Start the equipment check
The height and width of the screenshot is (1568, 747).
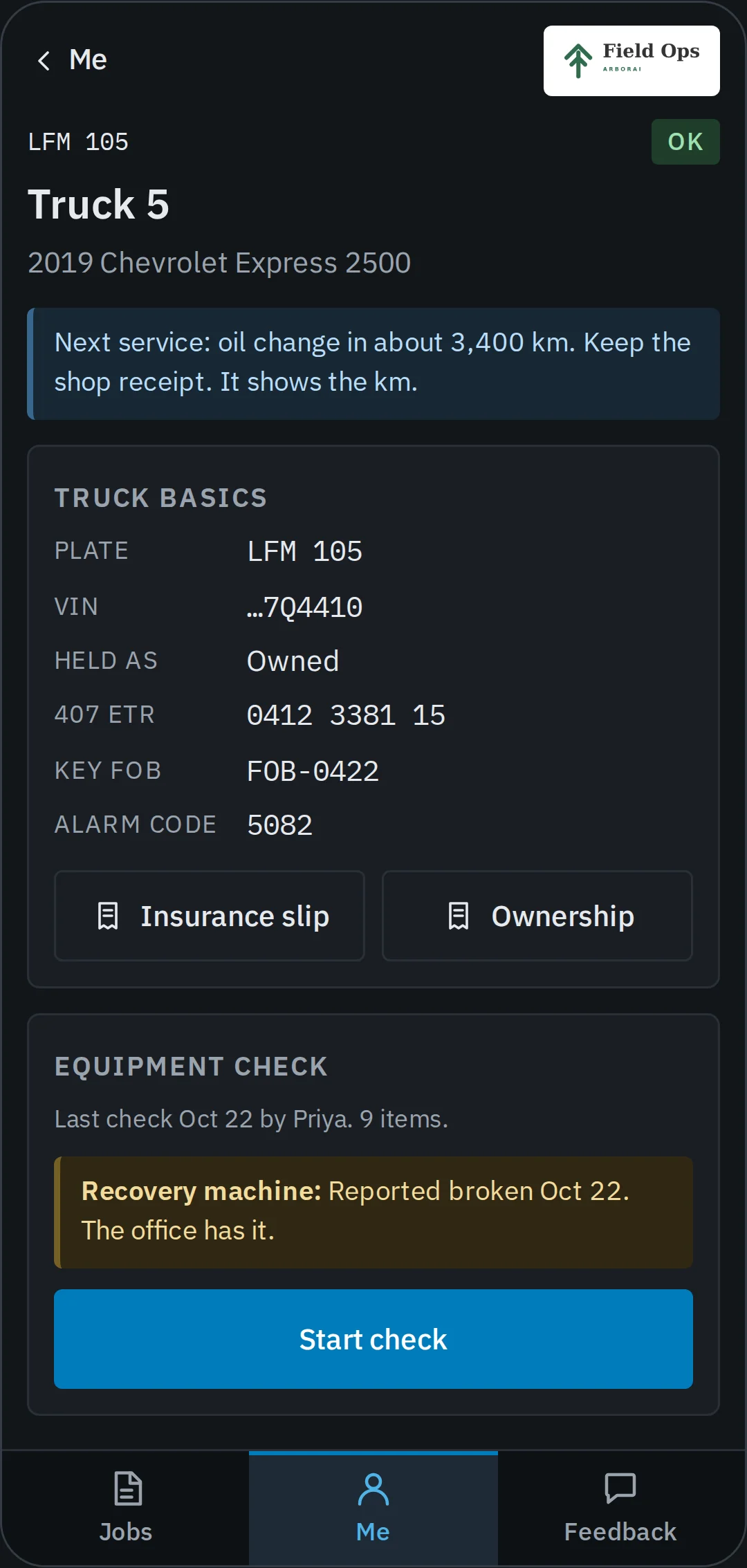tap(373, 1339)
